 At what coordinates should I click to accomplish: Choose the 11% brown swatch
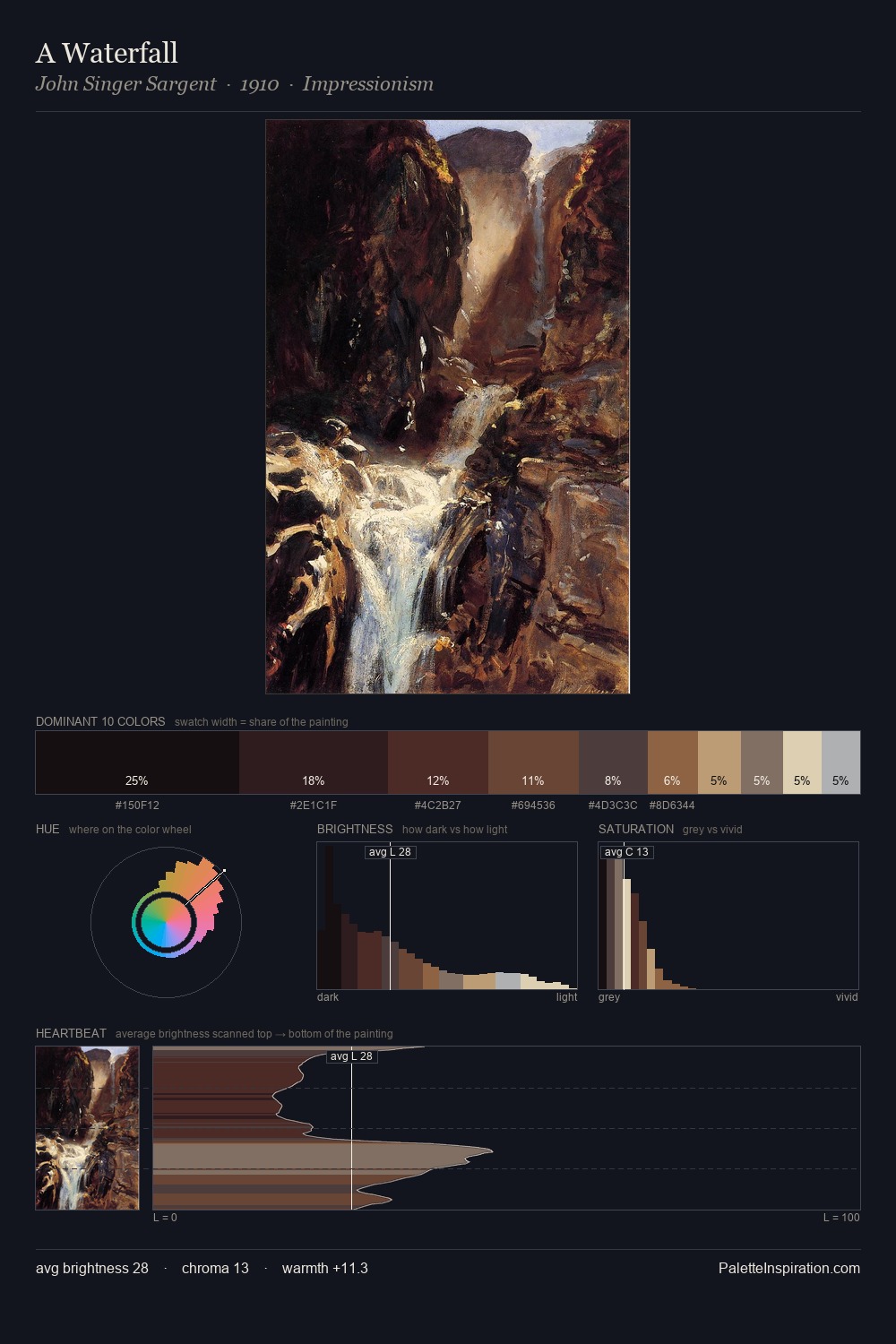533,762
